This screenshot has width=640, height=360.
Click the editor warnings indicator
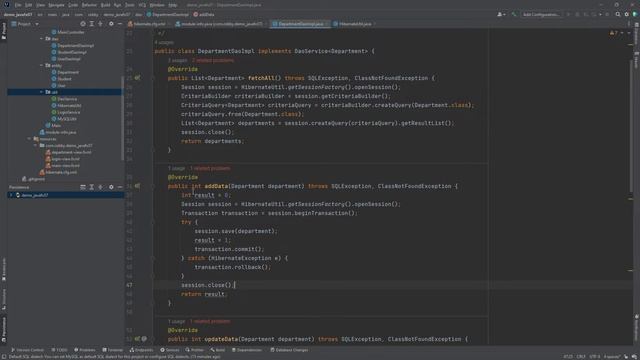point(613,33)
